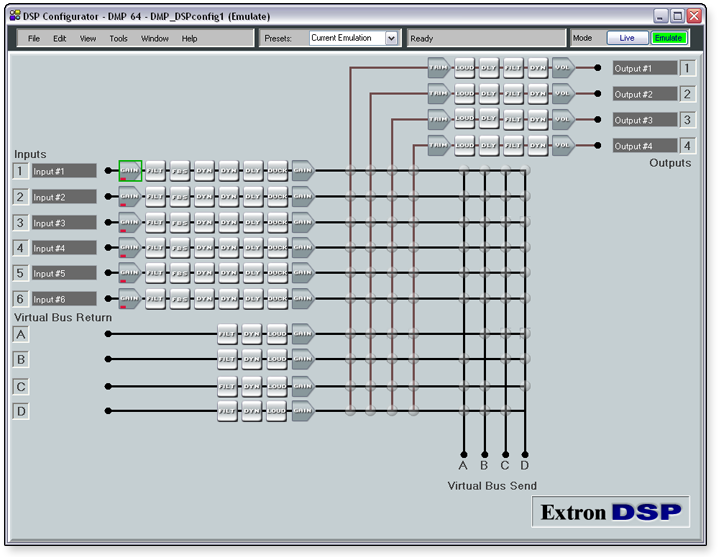This screenshot has width=720, height=557.
Task: Open the Presets dropdown list
Action: 391,38
